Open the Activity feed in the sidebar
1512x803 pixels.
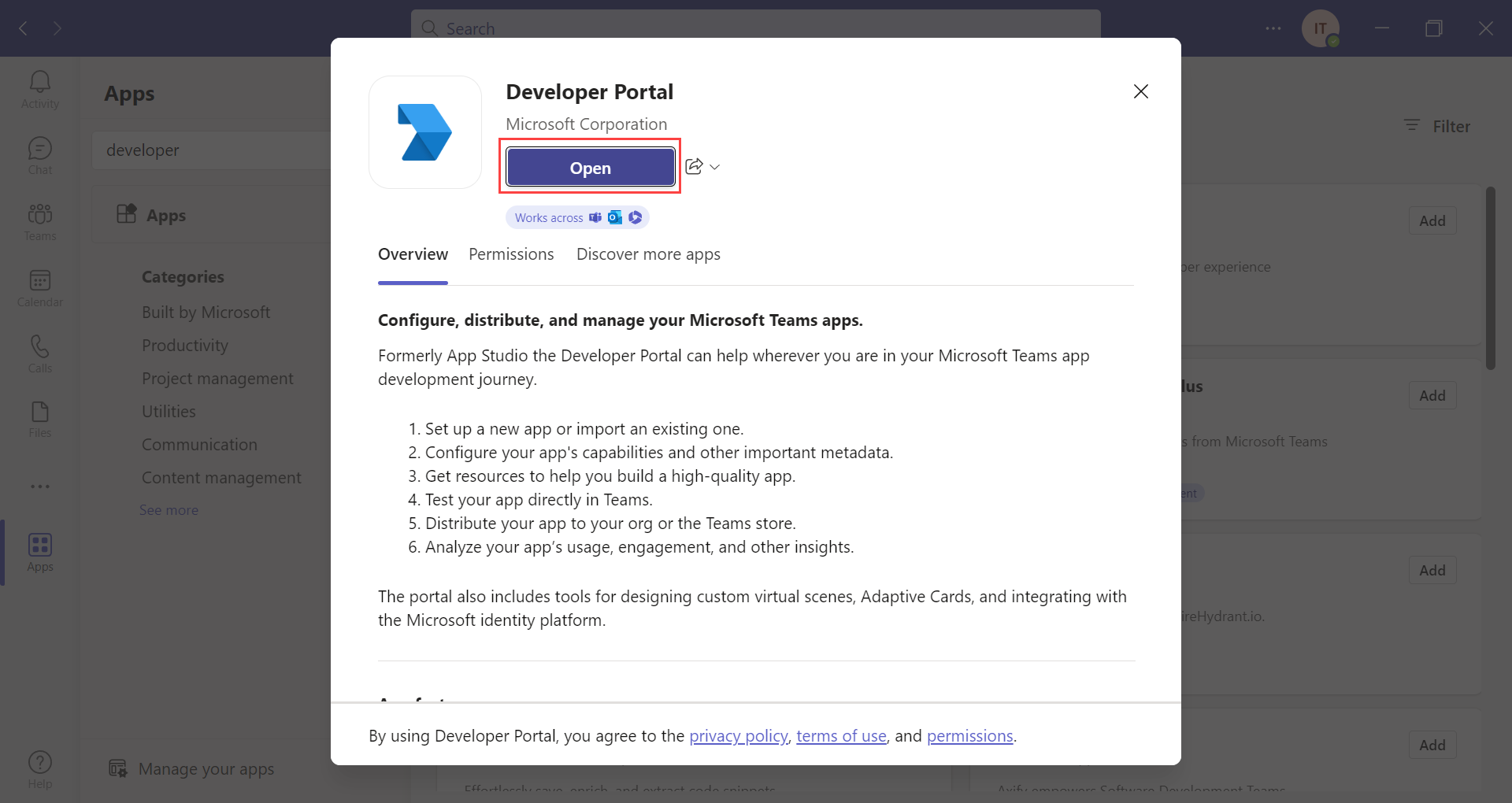(x=39, y=88)
